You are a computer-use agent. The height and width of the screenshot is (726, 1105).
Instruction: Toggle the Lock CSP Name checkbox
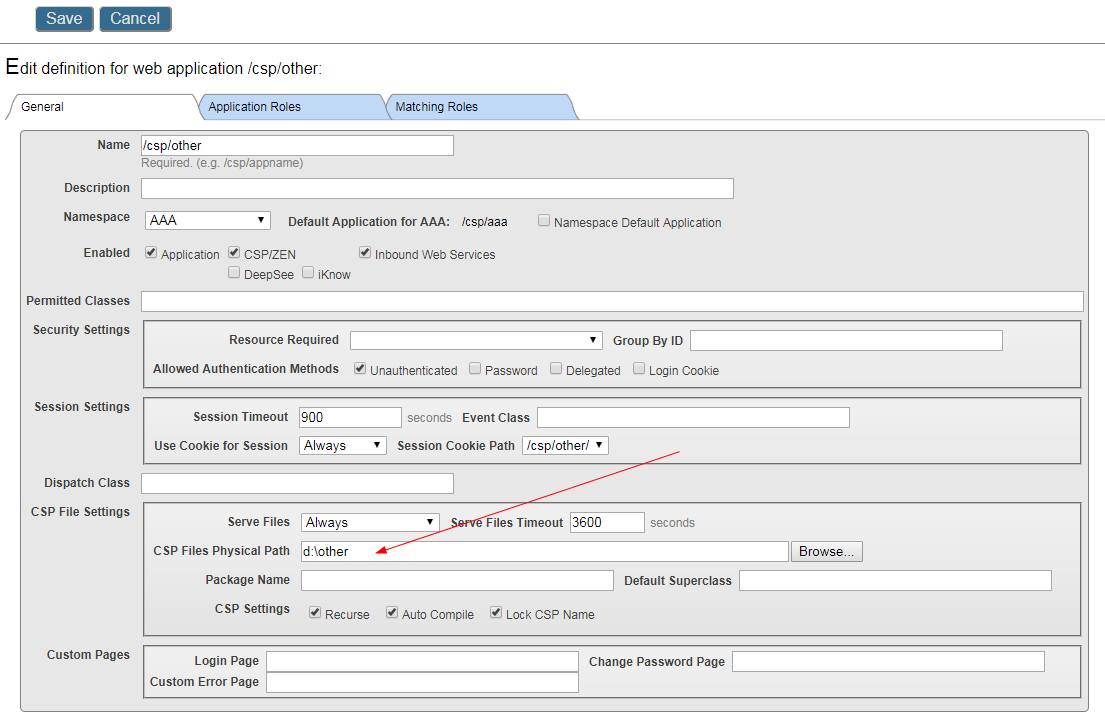coord(496,613)
